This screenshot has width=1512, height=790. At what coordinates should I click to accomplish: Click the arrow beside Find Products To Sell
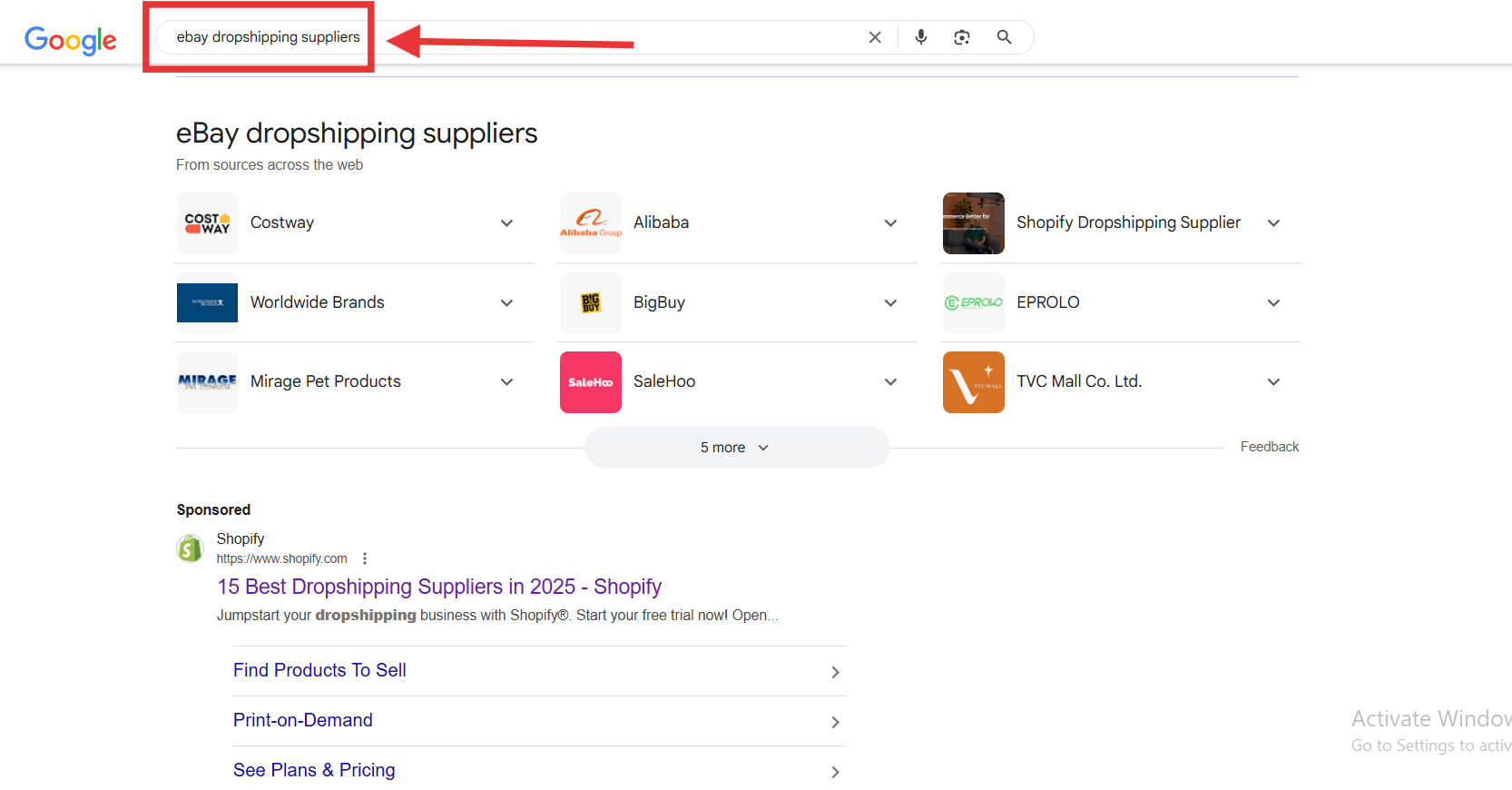point(835,672)
